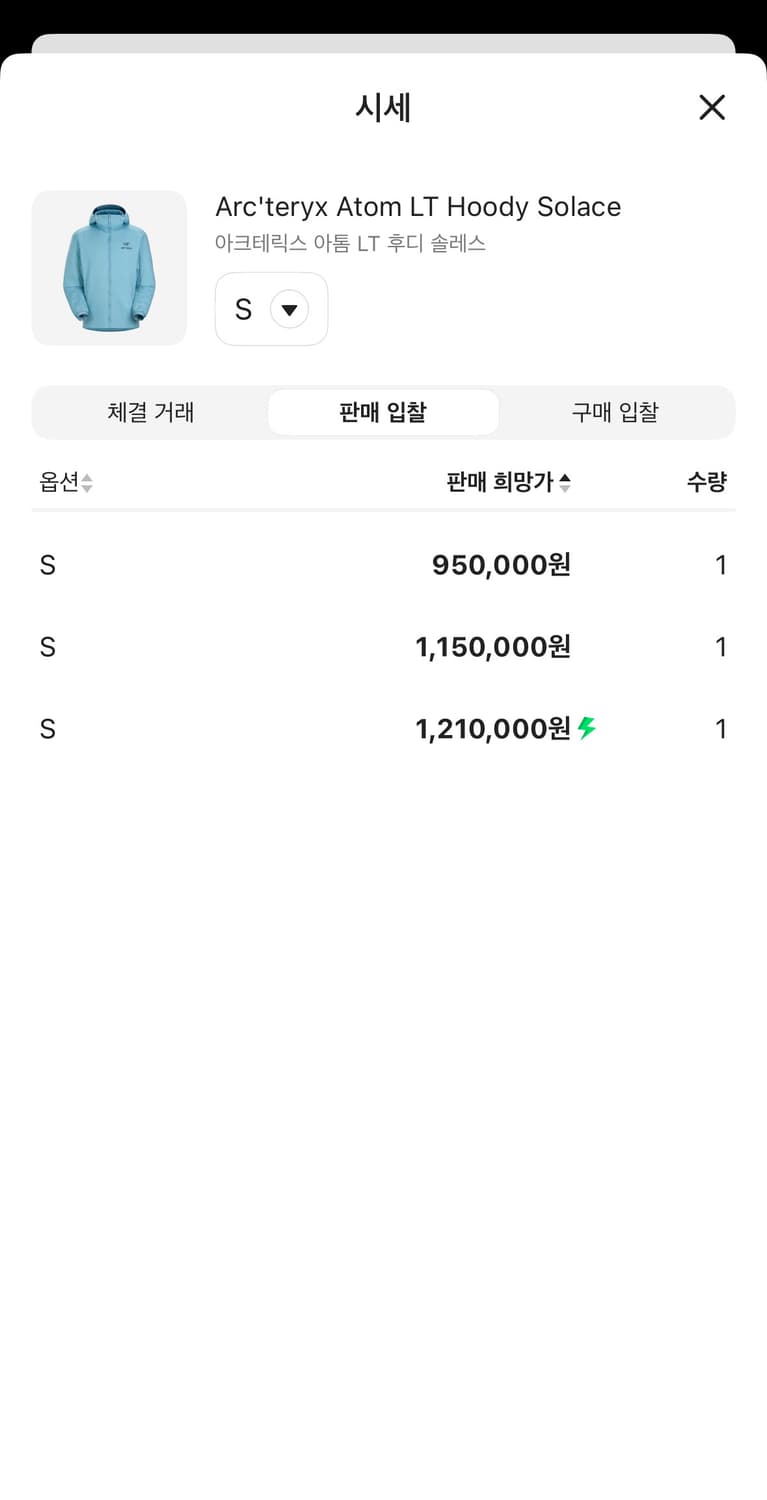This screenshot has width=767, height=1500.
Task: Switch to the 체결 거래 tab
Action: [151, 412]
